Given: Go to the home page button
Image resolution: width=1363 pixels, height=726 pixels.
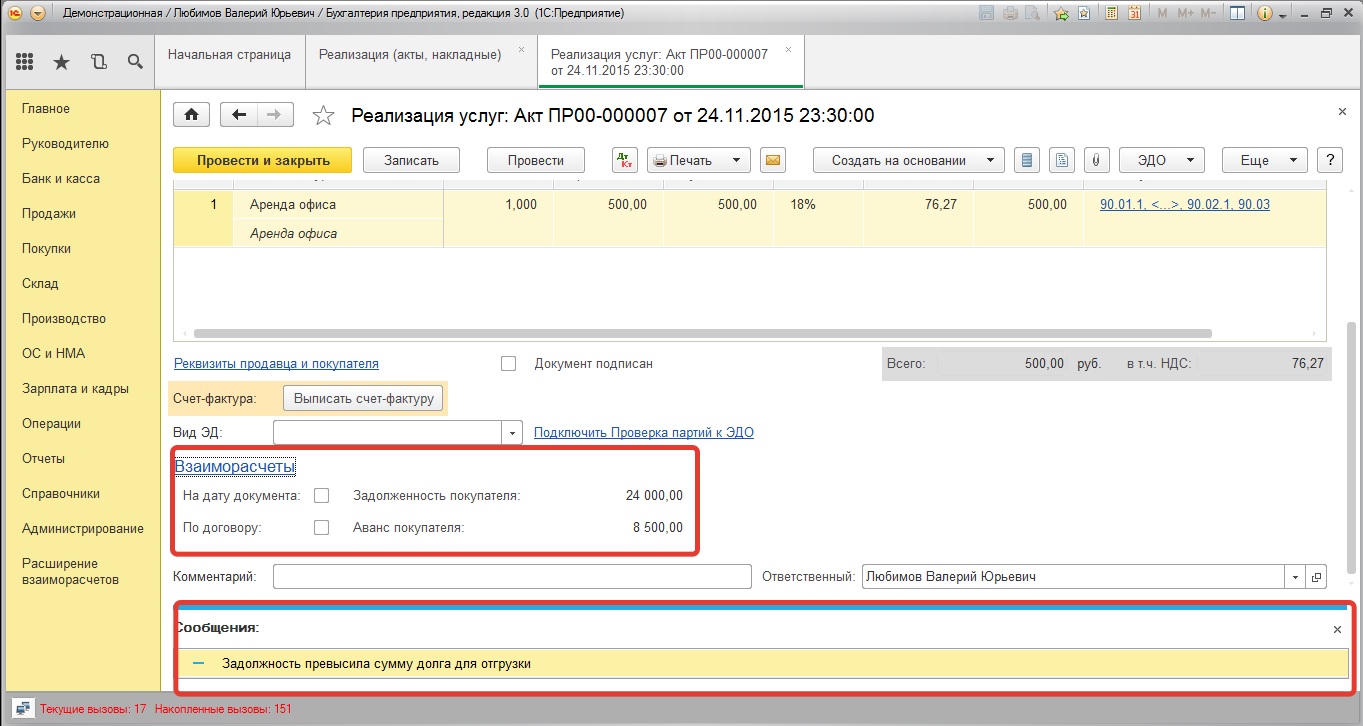Looking at the screenshot, I should (191, 115).
